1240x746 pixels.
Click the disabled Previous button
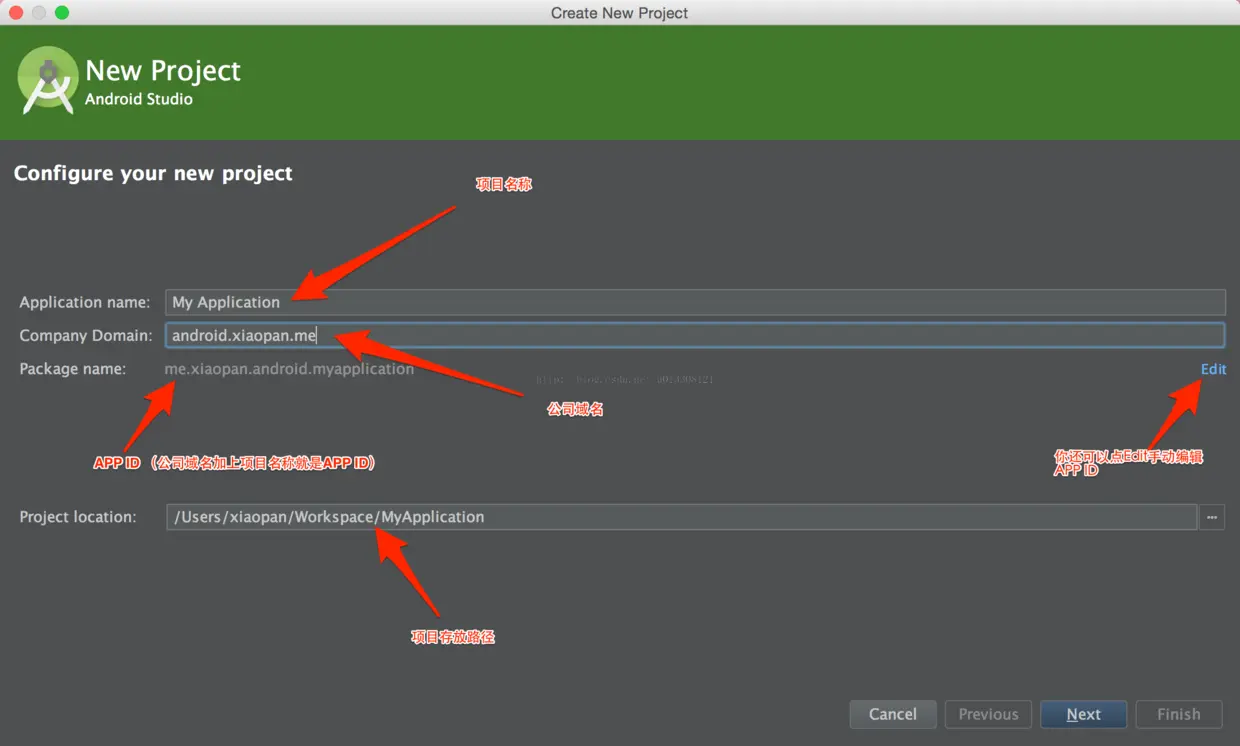click(988, 714)
